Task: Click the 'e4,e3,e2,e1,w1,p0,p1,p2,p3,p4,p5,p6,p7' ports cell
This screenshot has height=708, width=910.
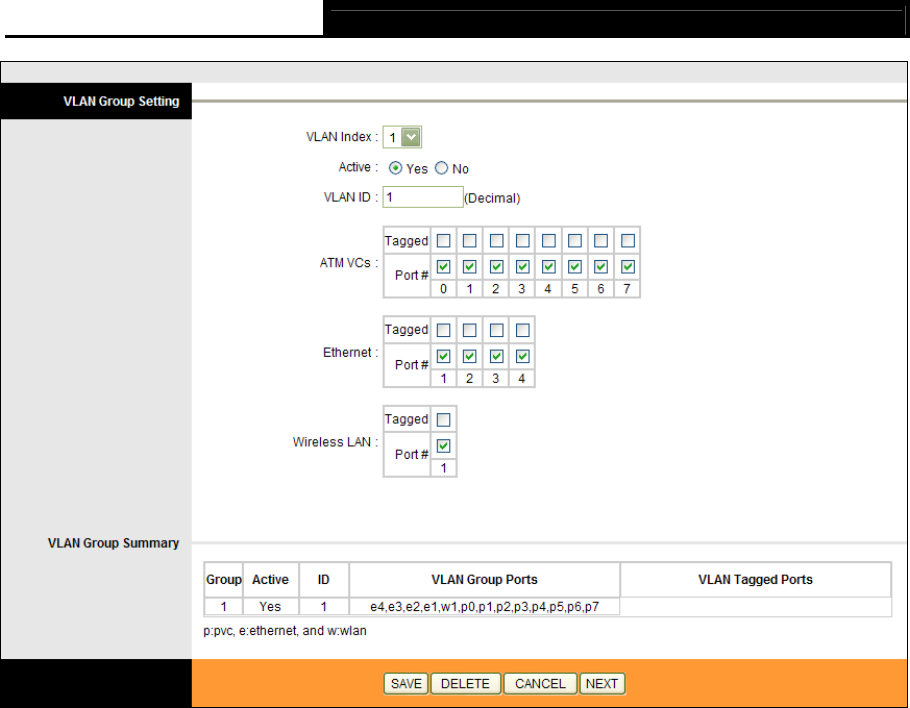Action: 485,606
